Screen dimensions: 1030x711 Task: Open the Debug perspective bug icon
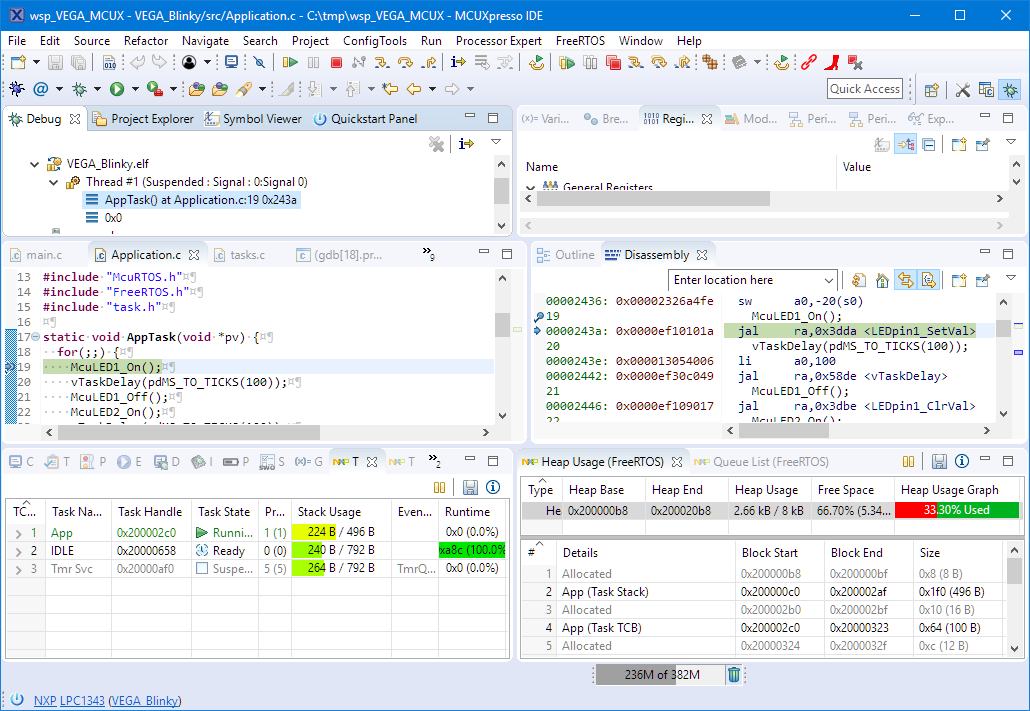coord(1011,89)
